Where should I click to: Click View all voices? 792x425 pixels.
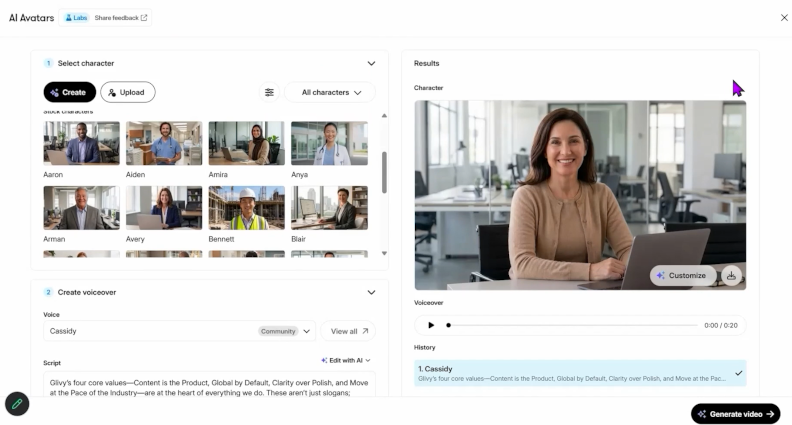coord(349,331)
